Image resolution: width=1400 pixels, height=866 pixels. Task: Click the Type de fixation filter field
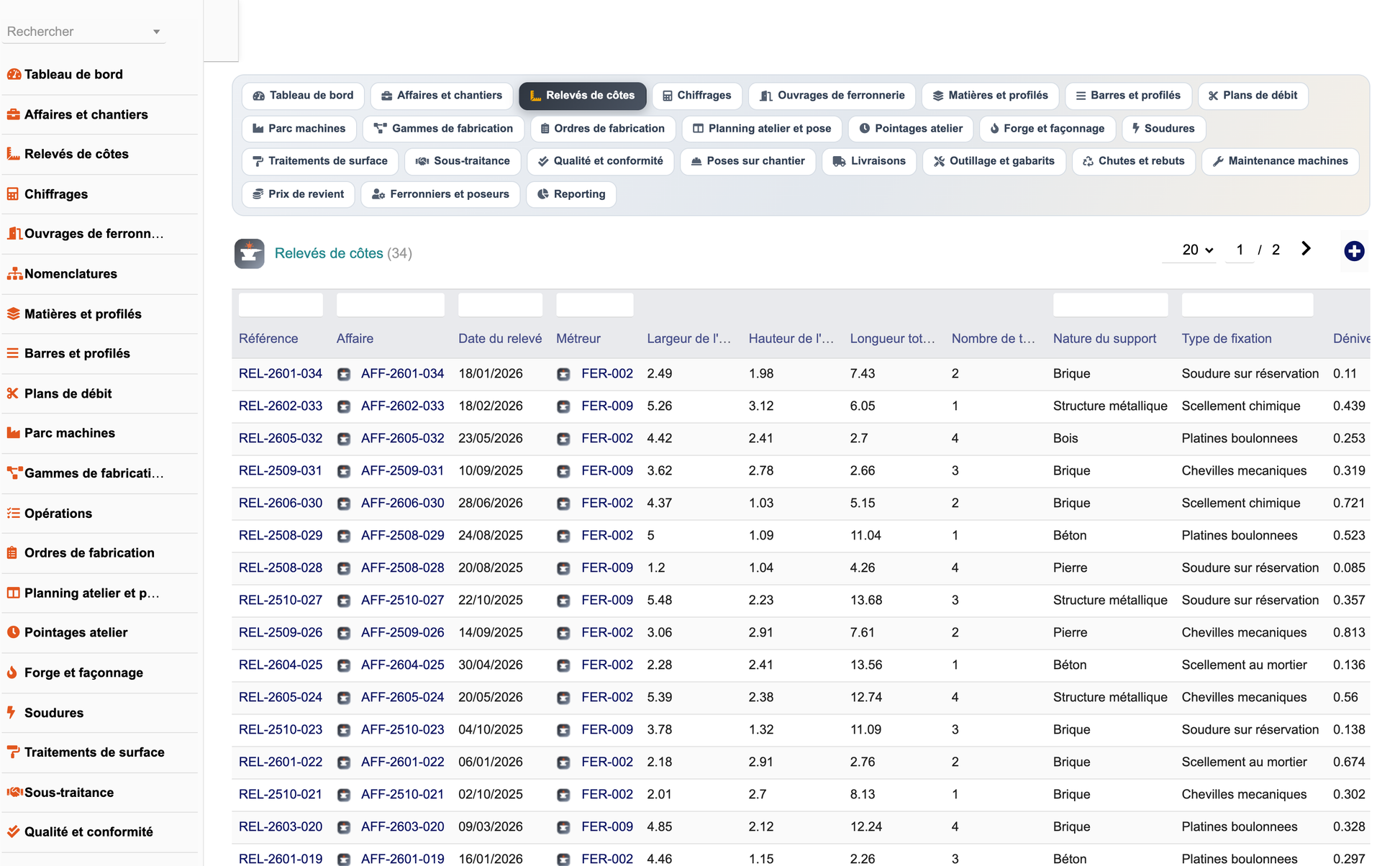tap(1247, 305)
